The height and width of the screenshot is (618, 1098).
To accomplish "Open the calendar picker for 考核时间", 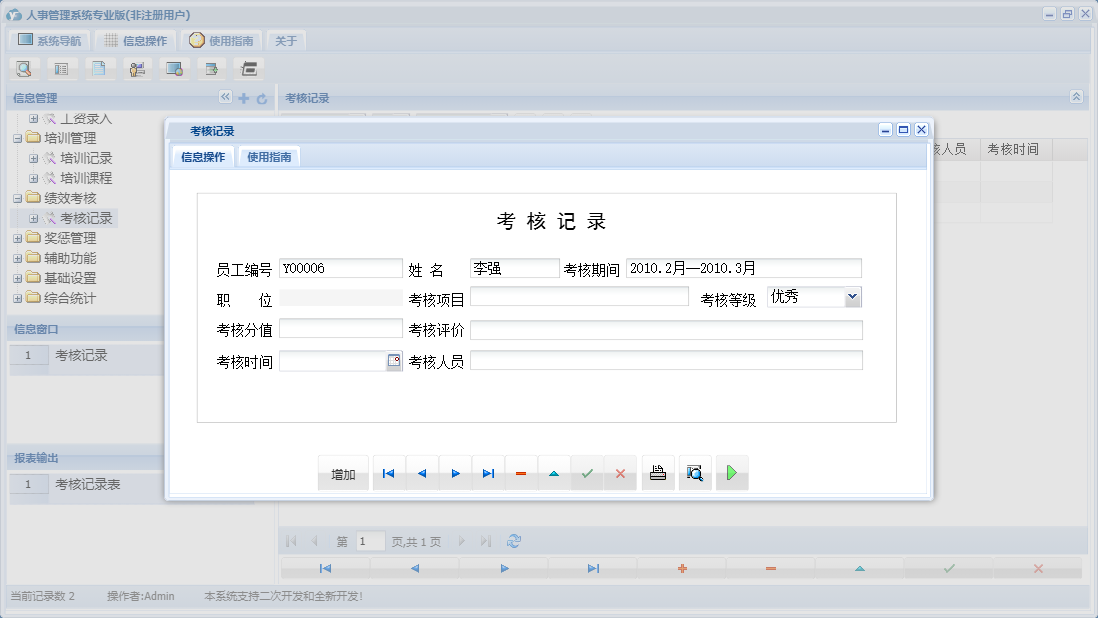I will tap(394, 361).
